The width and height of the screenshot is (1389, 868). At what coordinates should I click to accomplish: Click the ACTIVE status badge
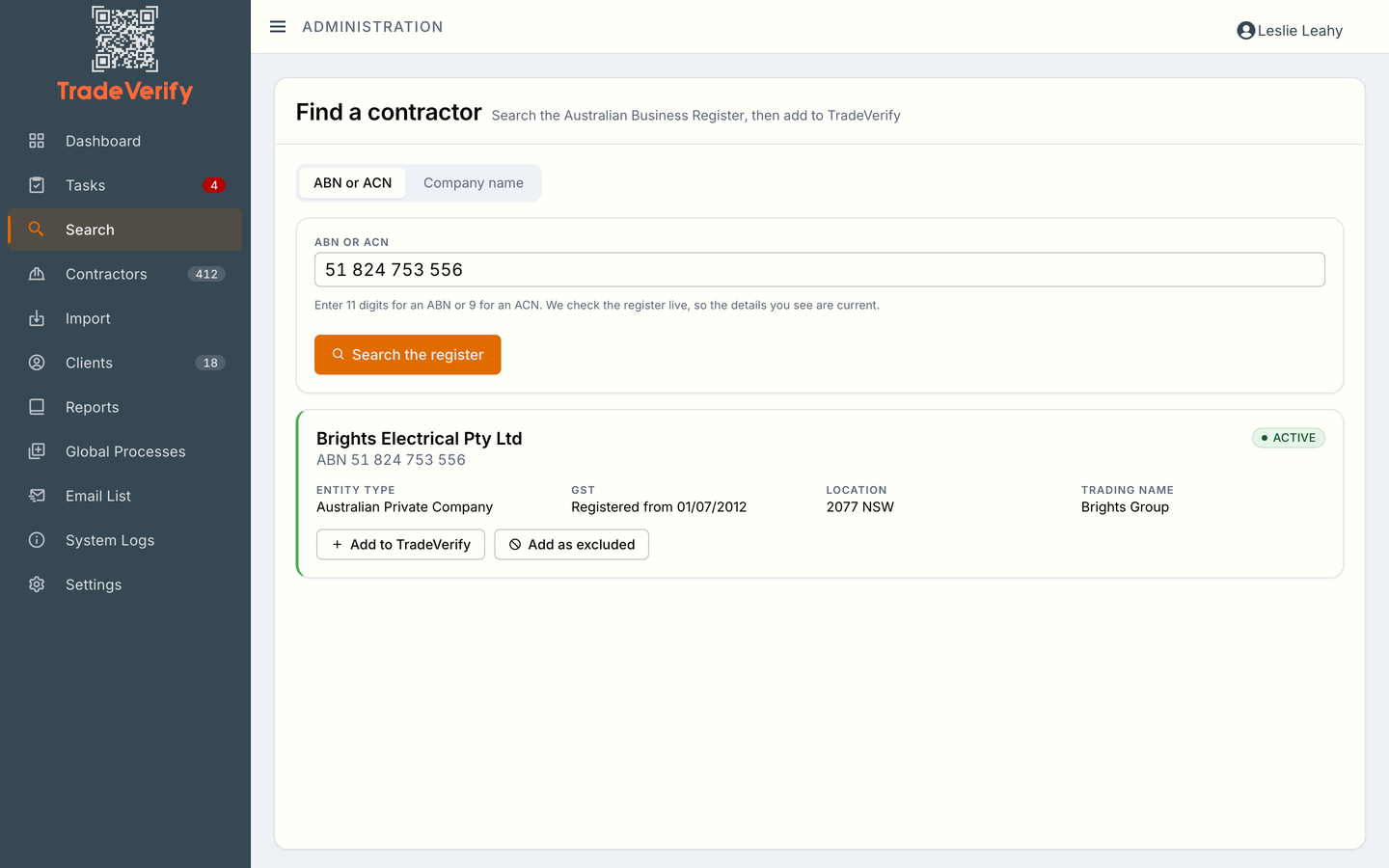coord(1289,438)
